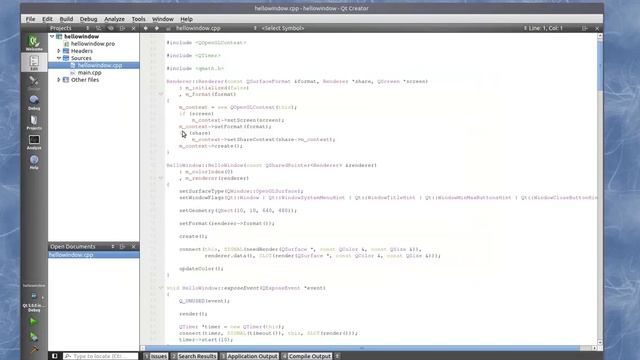The height and width of the screenshot is (360, 640).
Task: Open the Build menu
Action: click(x=66, y=19)
